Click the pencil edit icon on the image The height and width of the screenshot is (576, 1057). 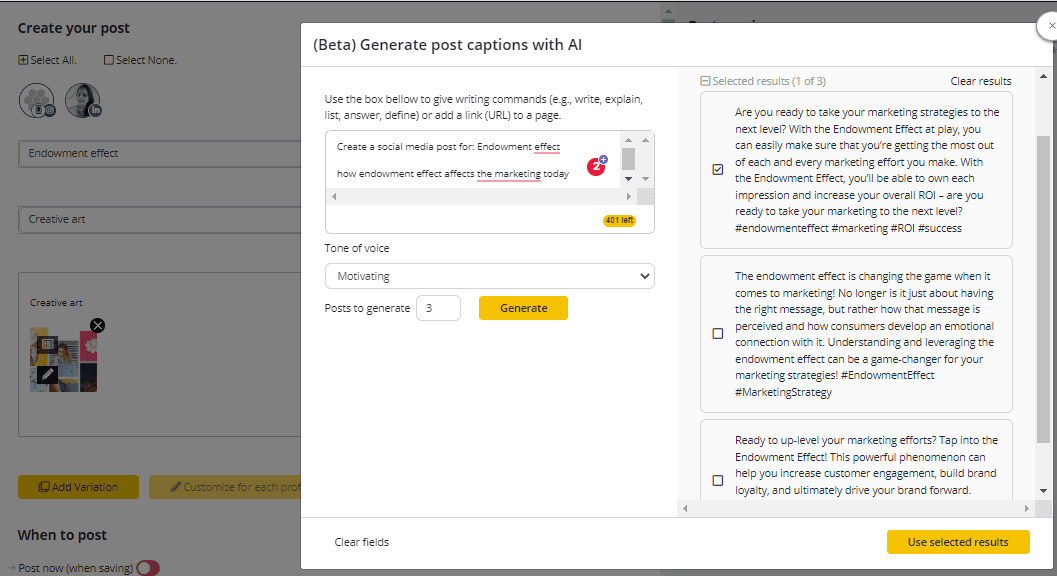point(47,374)
